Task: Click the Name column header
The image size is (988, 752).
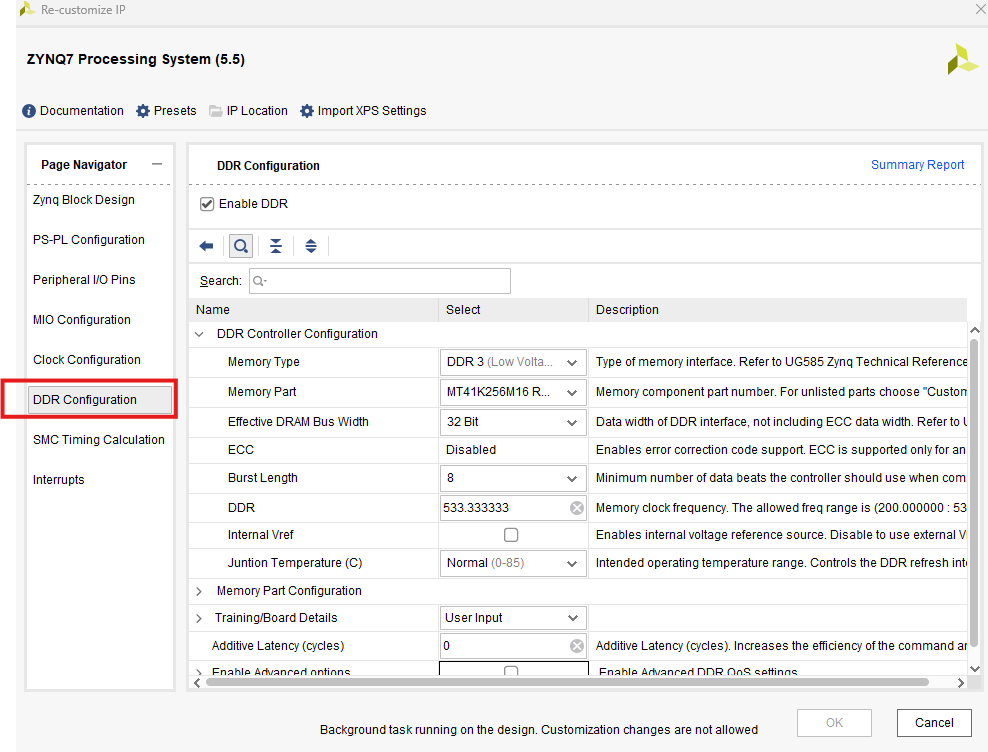Action: (x=313, y=310)
